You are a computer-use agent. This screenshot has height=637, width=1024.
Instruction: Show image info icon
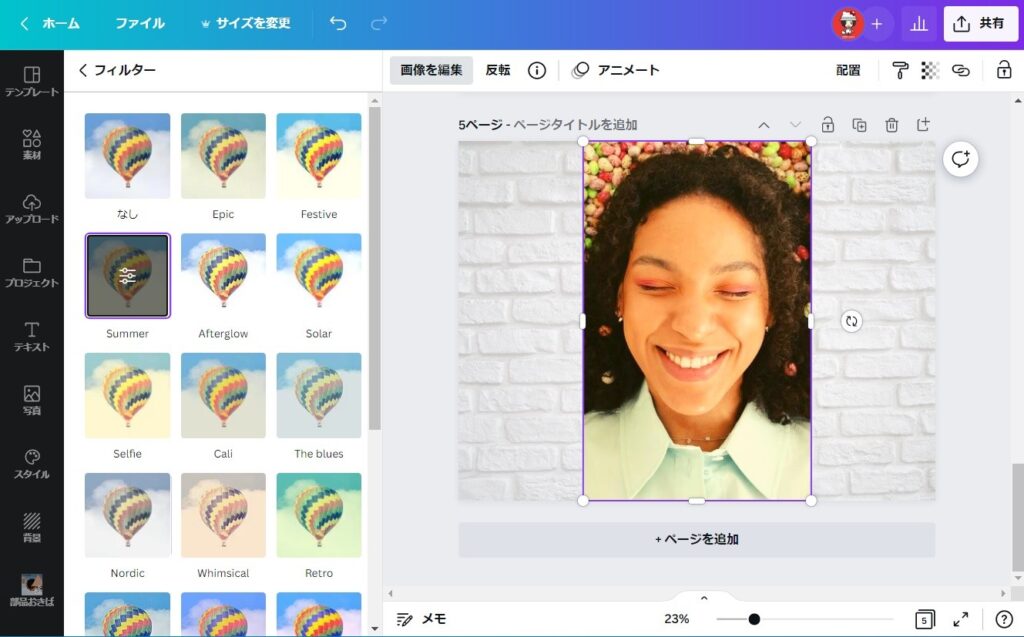(537, 70)
